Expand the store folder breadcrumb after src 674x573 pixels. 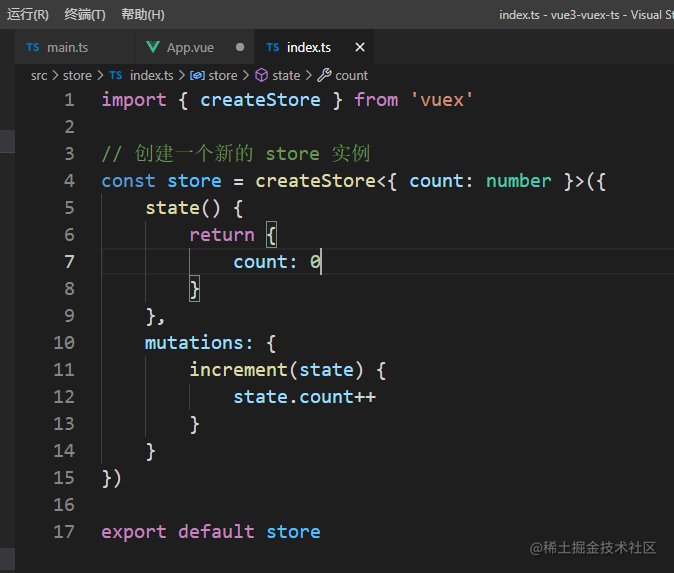click(x=77, y=76)
